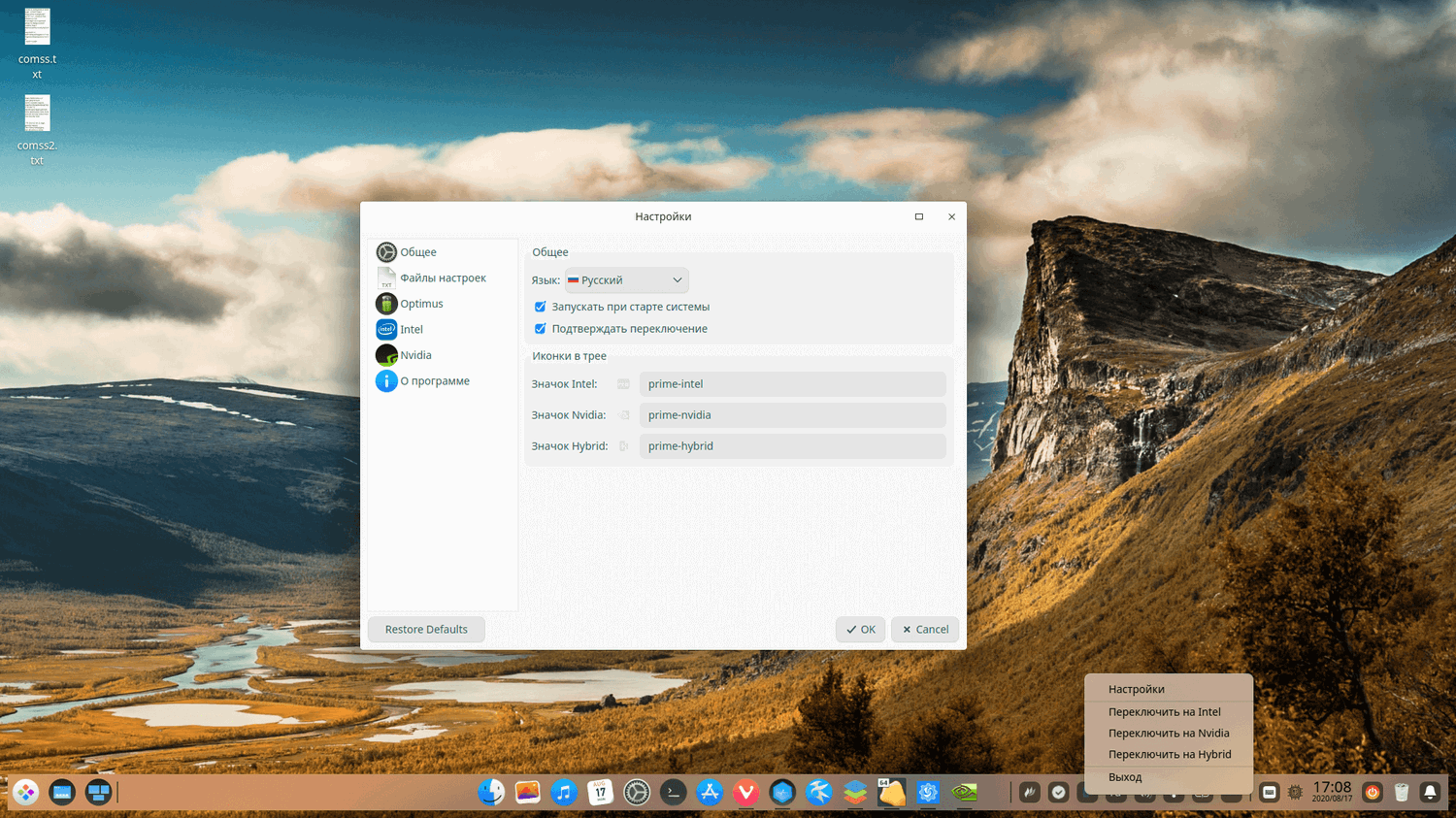
Task: Maximize the Настройки window
Action: click(919, 216)
